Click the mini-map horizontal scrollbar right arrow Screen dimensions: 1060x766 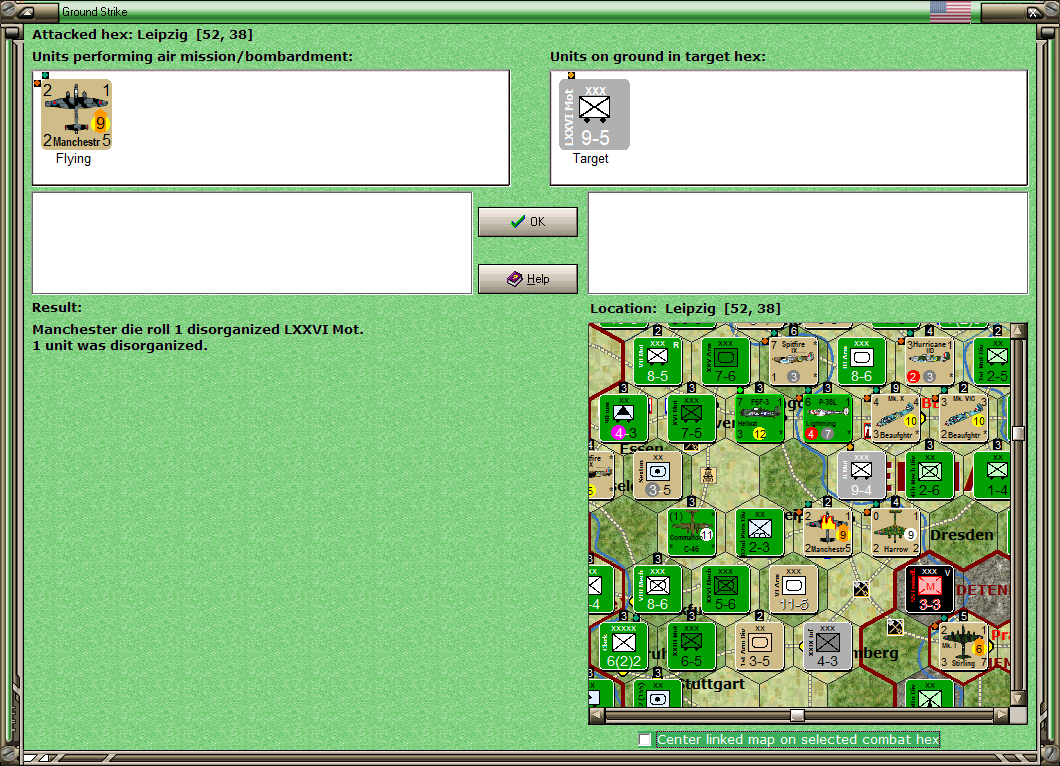(1002, 715)
